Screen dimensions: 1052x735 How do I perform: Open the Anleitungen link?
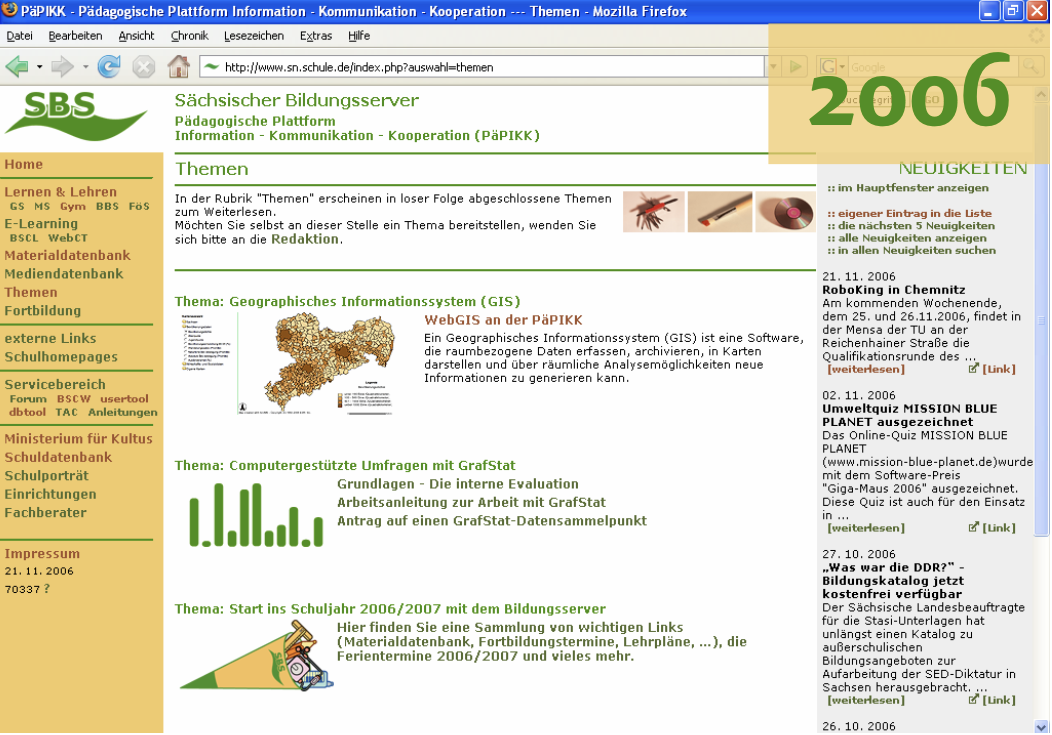point(123,412)
